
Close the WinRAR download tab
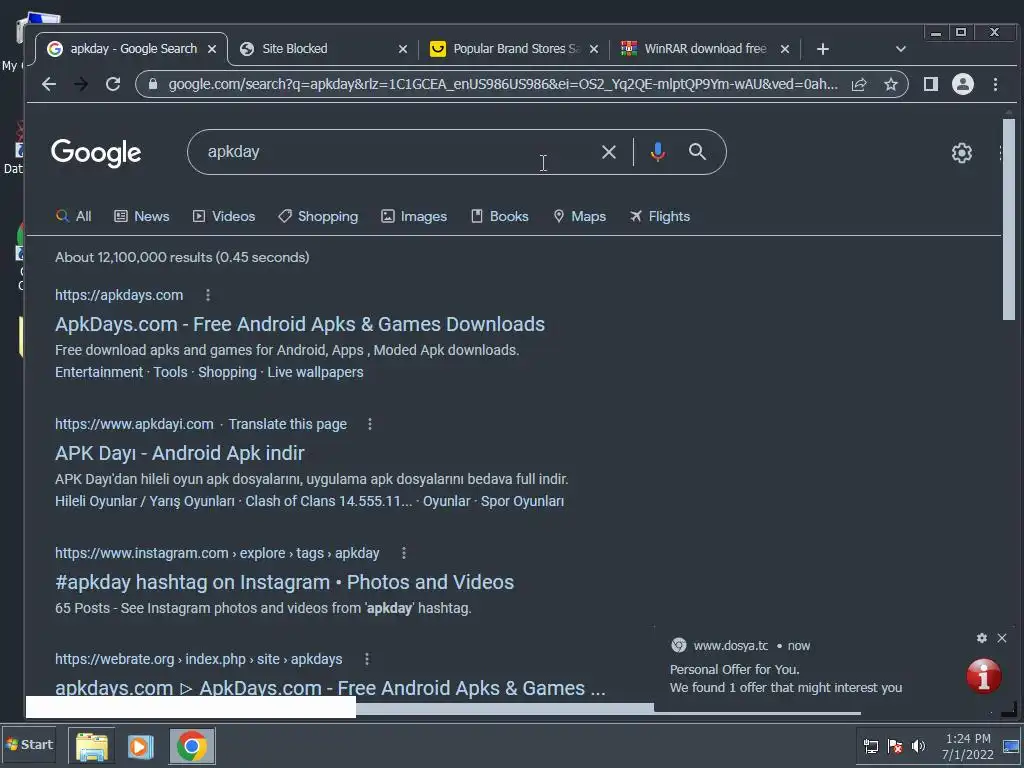click(x=785, y=49)
